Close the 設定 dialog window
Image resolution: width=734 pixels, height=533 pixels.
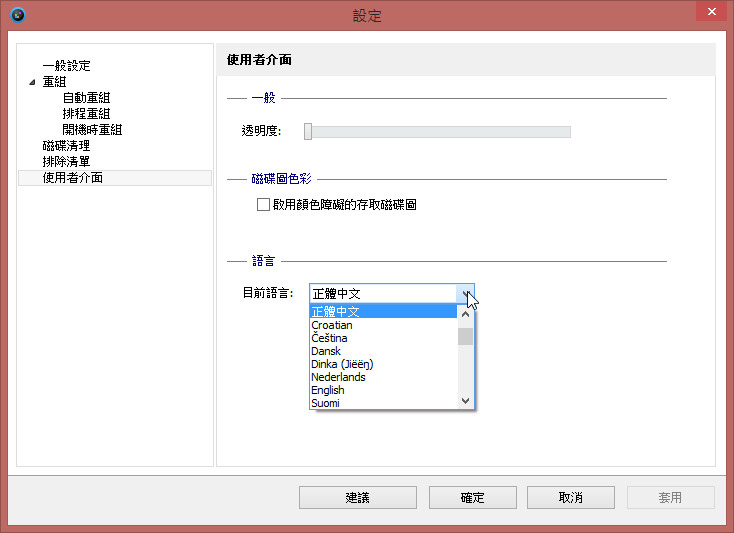[712, 11]
